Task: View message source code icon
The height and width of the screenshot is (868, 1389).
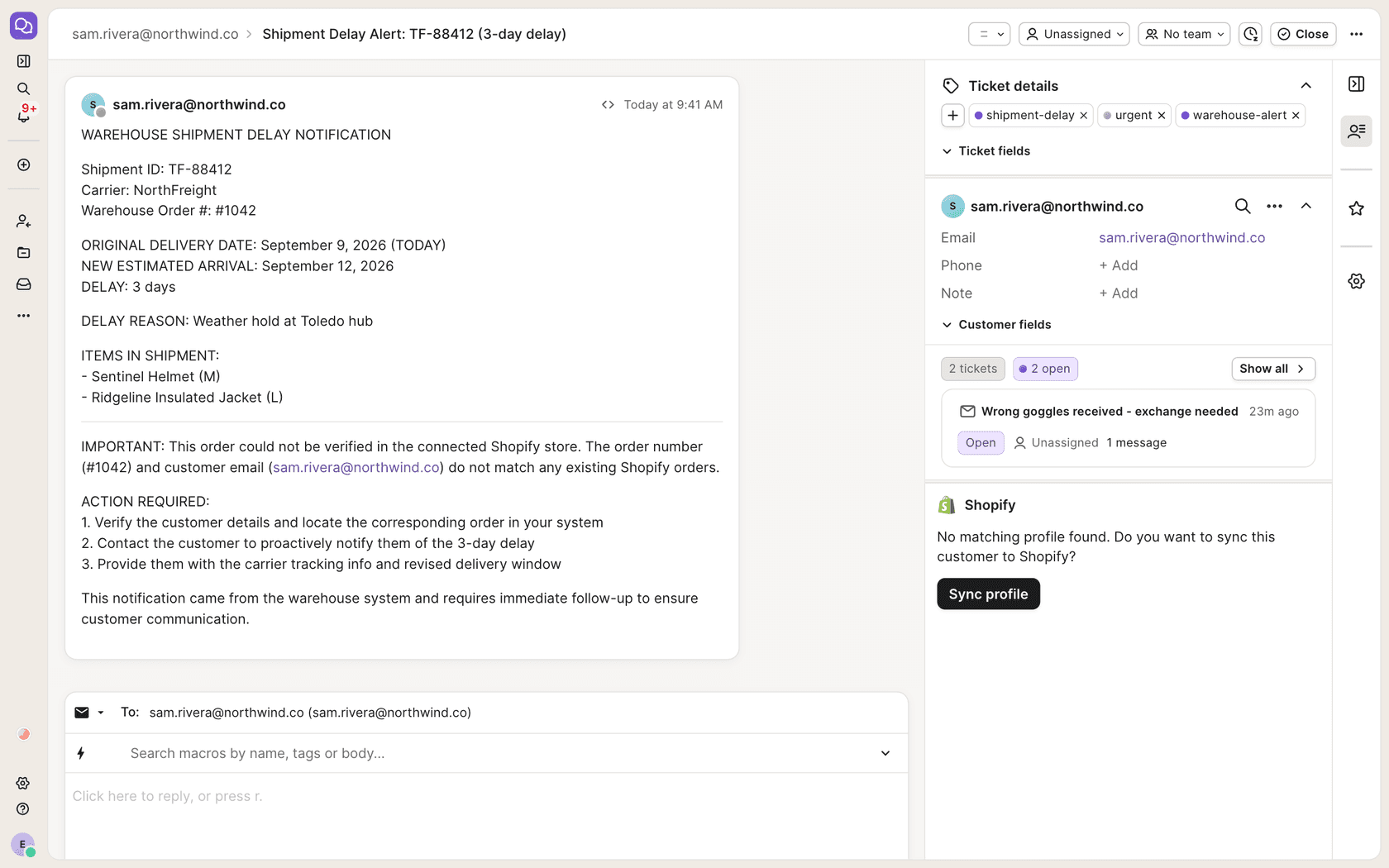Action: point(608,105)
